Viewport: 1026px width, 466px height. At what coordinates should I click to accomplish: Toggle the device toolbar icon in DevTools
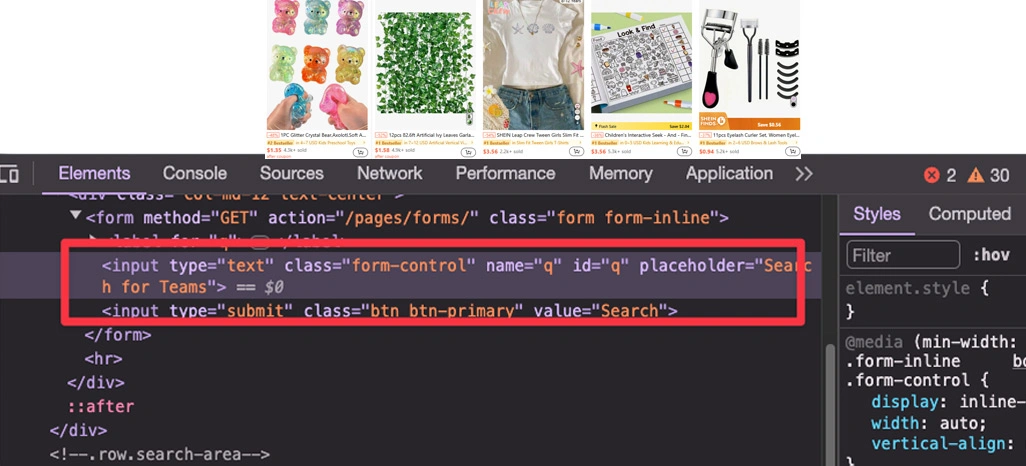coord(9,175)
